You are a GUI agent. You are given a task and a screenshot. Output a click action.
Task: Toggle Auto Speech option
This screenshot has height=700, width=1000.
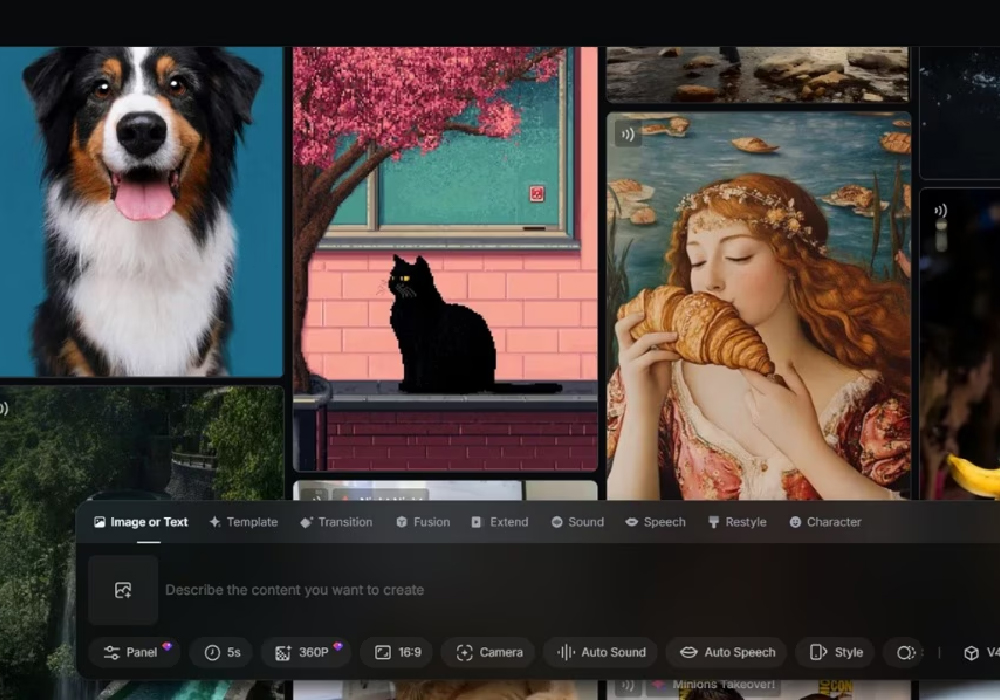click(726, 652)
